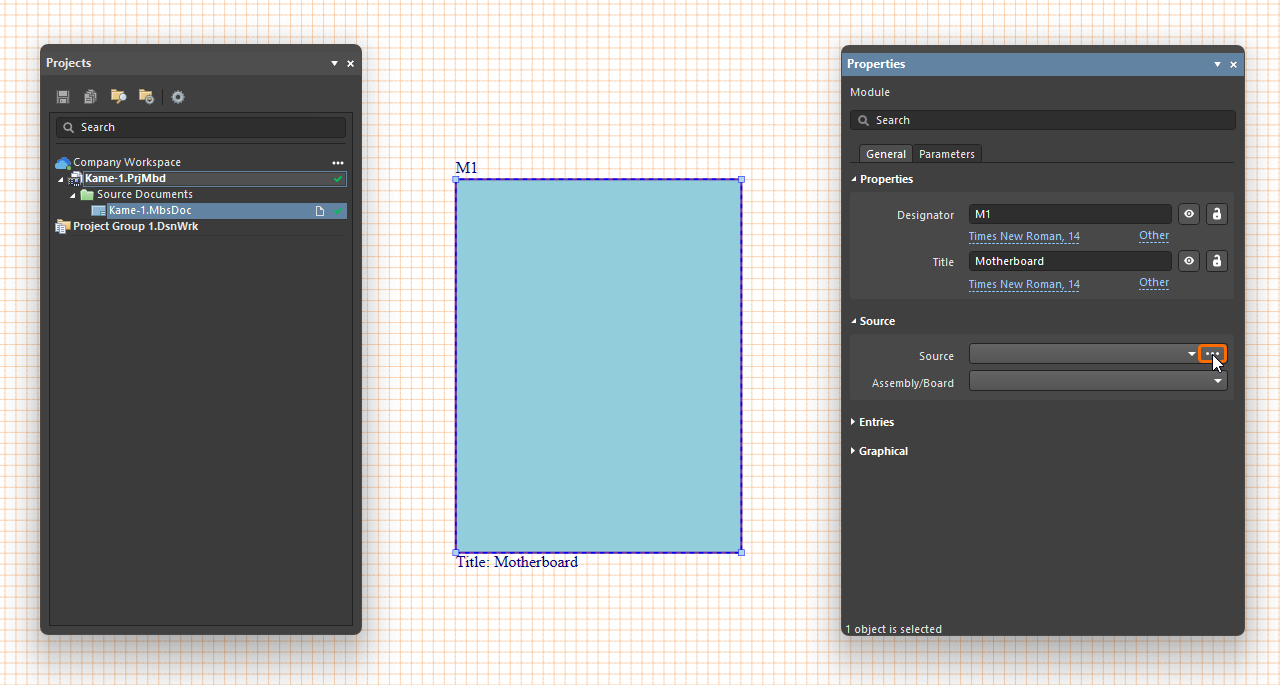Open the Source dropdown list

tap(1191, 354)
